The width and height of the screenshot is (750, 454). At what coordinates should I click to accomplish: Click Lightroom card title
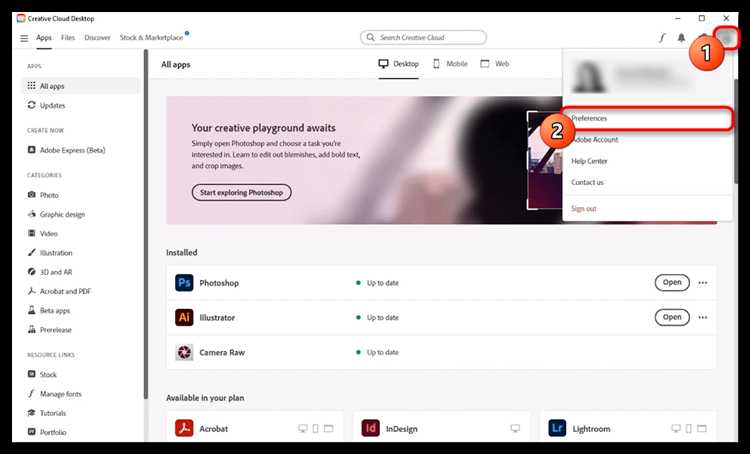pyautogui.click(x=591, y=429)
